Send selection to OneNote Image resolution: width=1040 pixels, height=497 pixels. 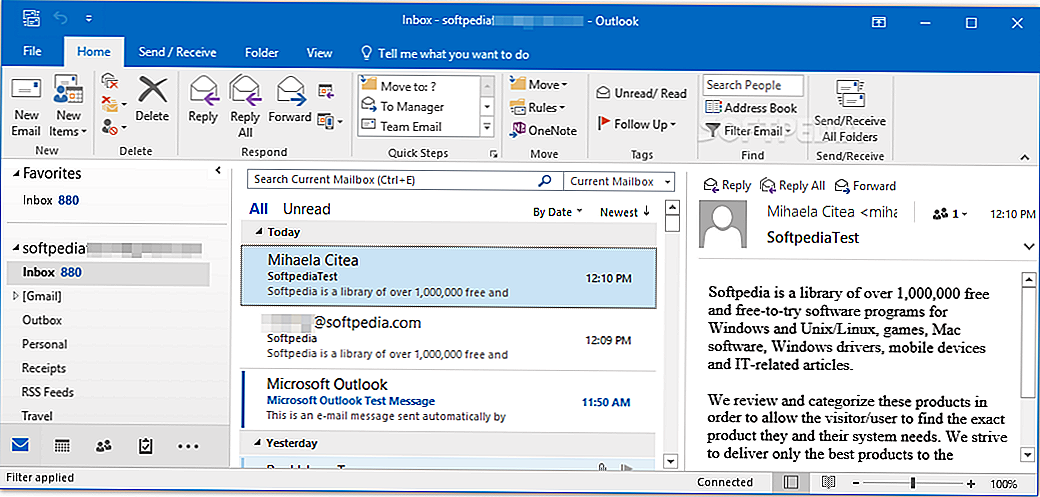pos(544,130)
